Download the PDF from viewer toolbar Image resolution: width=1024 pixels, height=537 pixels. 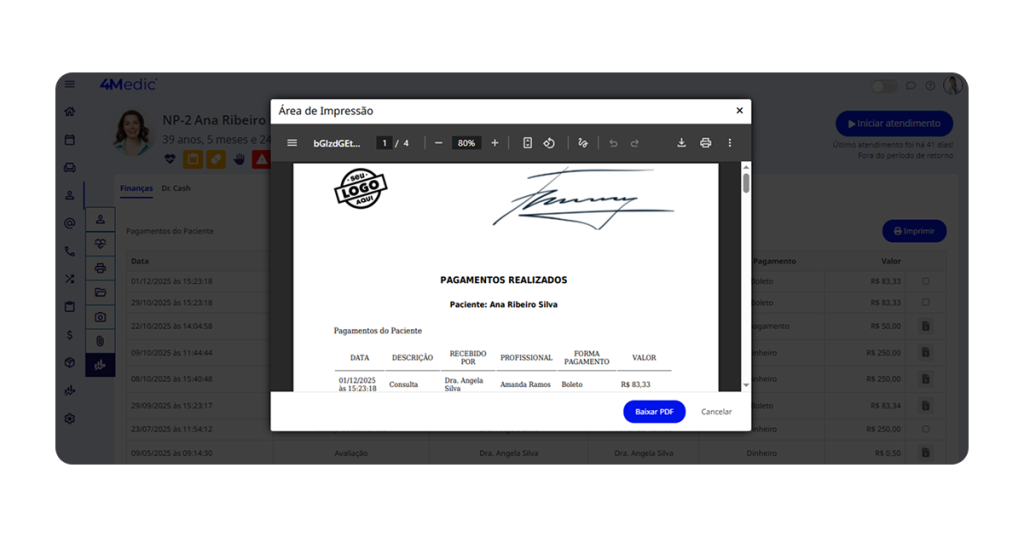[681, 143]
